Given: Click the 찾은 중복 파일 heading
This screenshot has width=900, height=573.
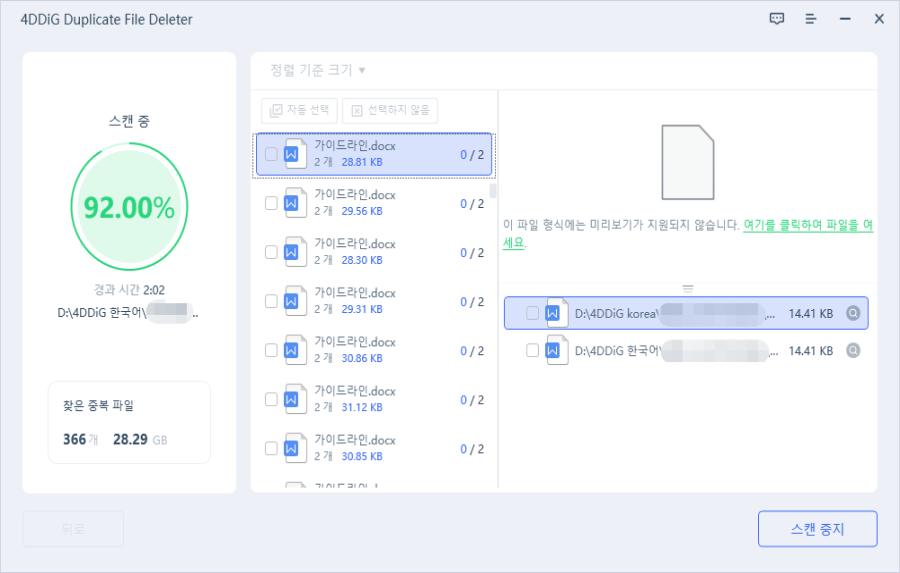Looking at the screenshot, I should (x=98, y=405).
